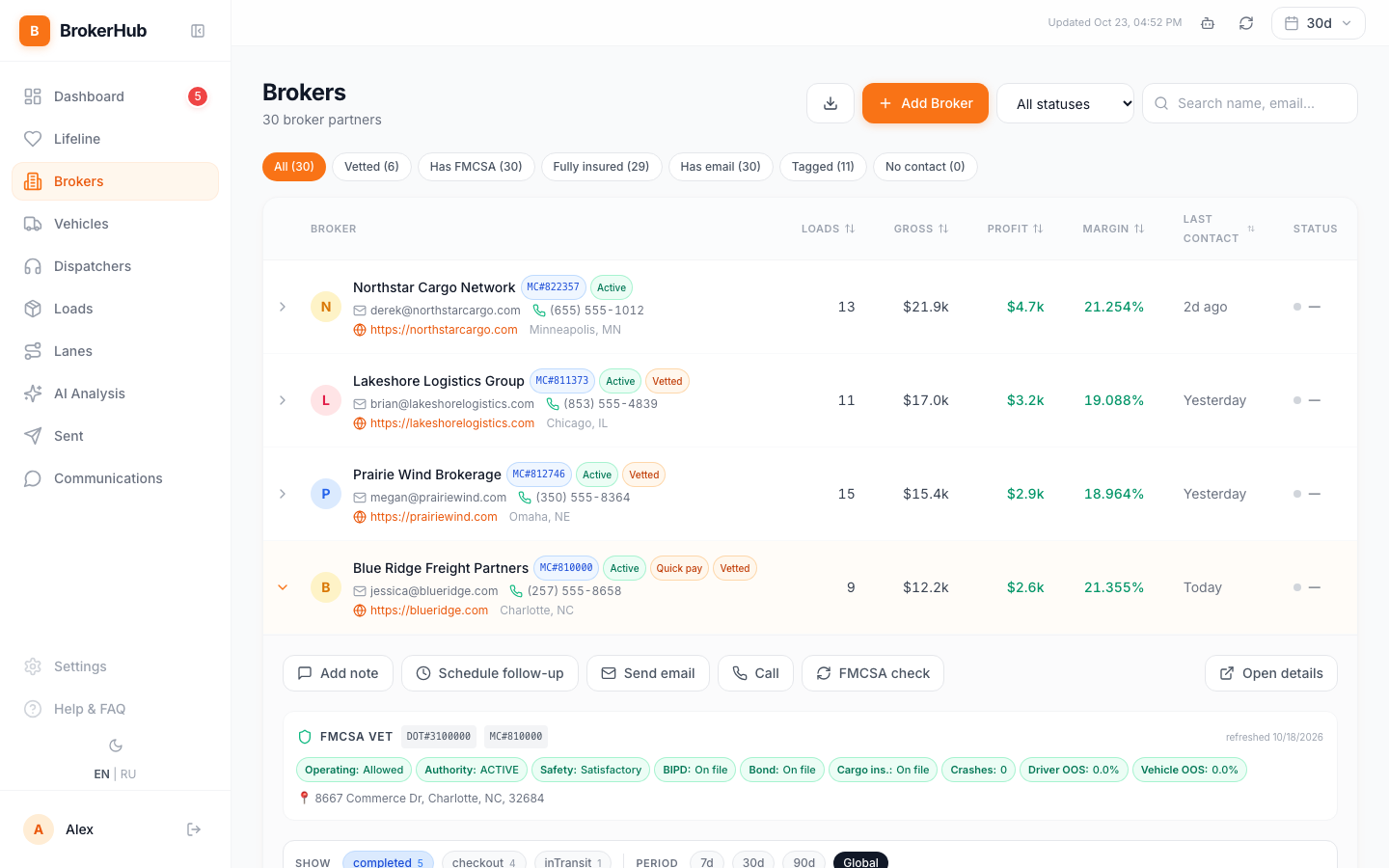The width and height of the screenshot is (1389, 868).
Task: Collapse Blue Ridge Freight Partners row
Action: coord(283,587)
